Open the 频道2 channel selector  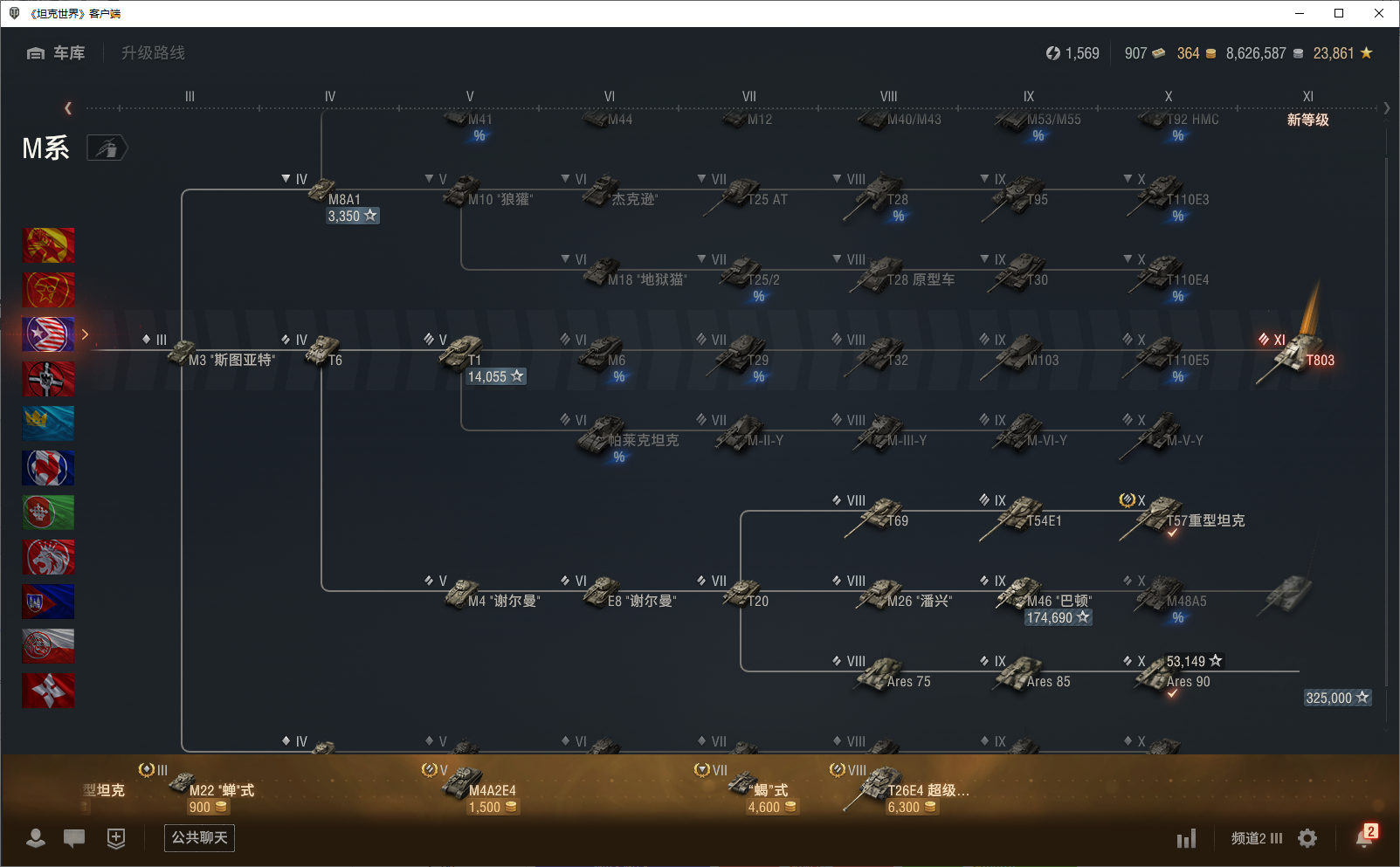pyautogui.click(x=1256, y=838)
